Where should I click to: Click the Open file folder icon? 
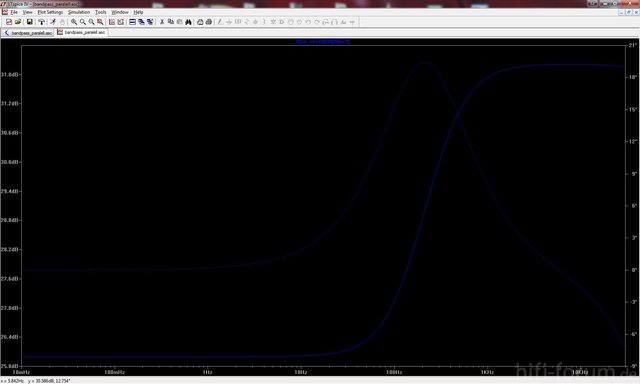(18, 22)
